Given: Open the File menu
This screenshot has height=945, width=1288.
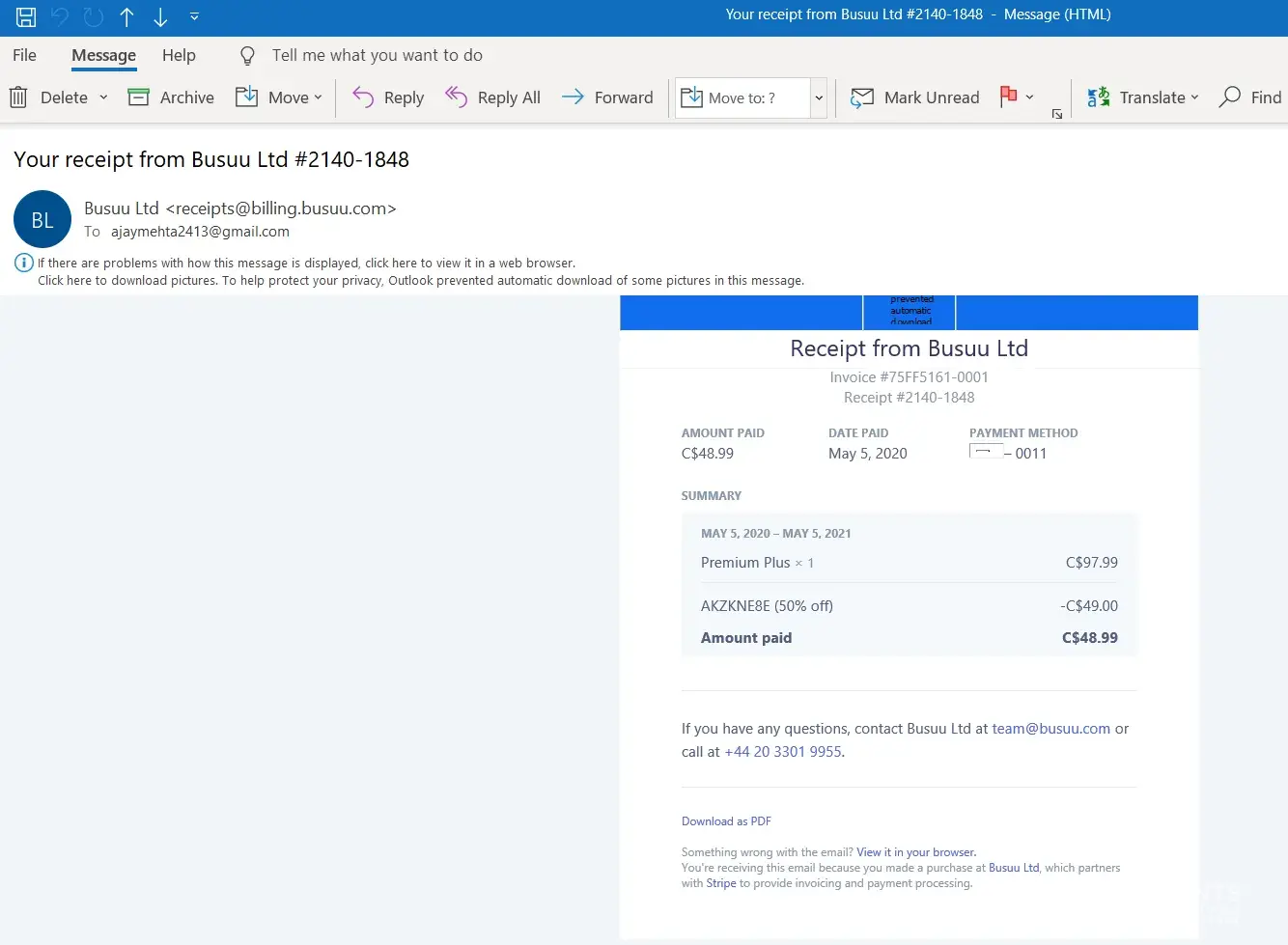Looking at the screenshot, I should (x=24, y=55).
